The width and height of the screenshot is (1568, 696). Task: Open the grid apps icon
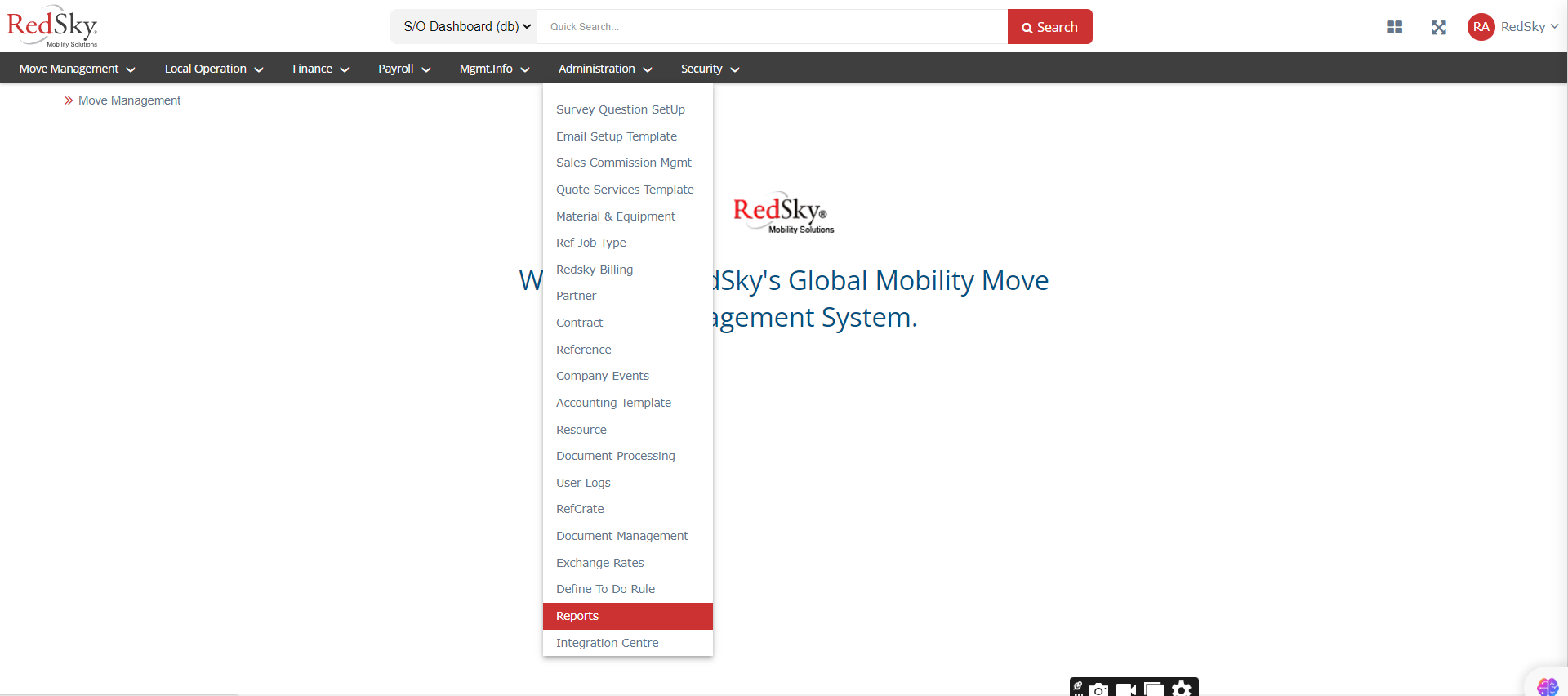tap(1394, 27)
